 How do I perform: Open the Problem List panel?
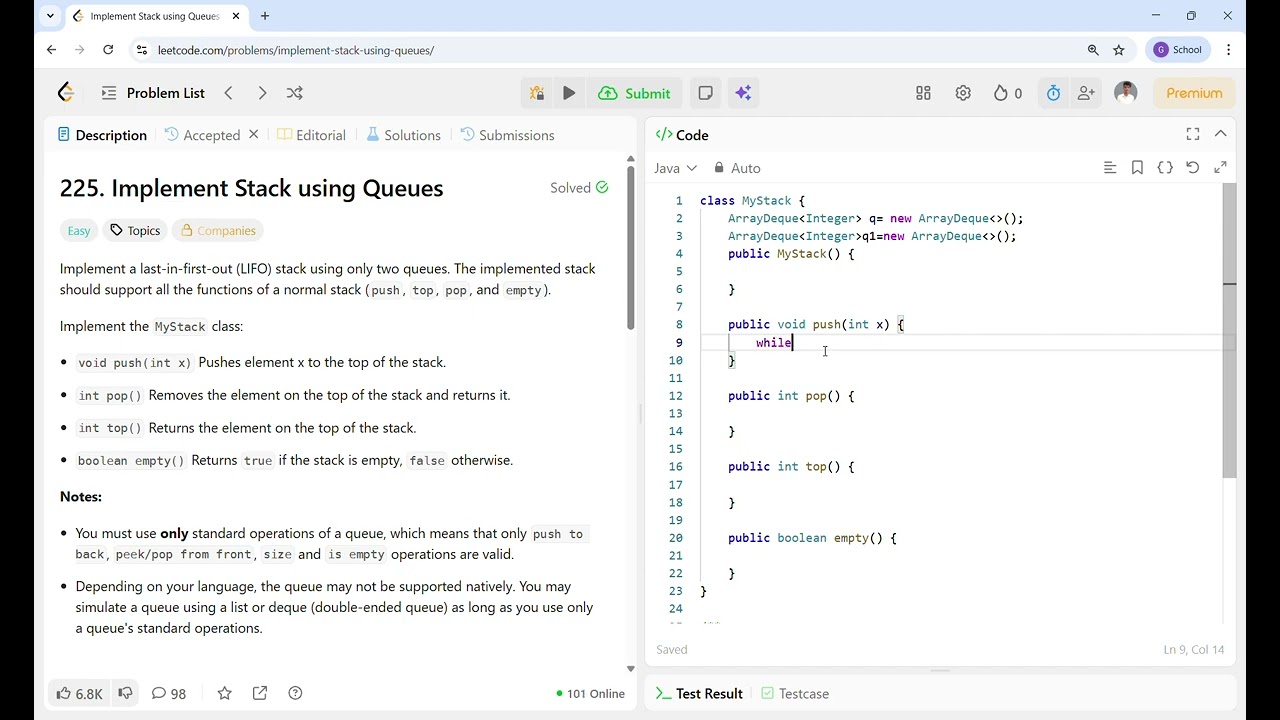pos(153,93)
